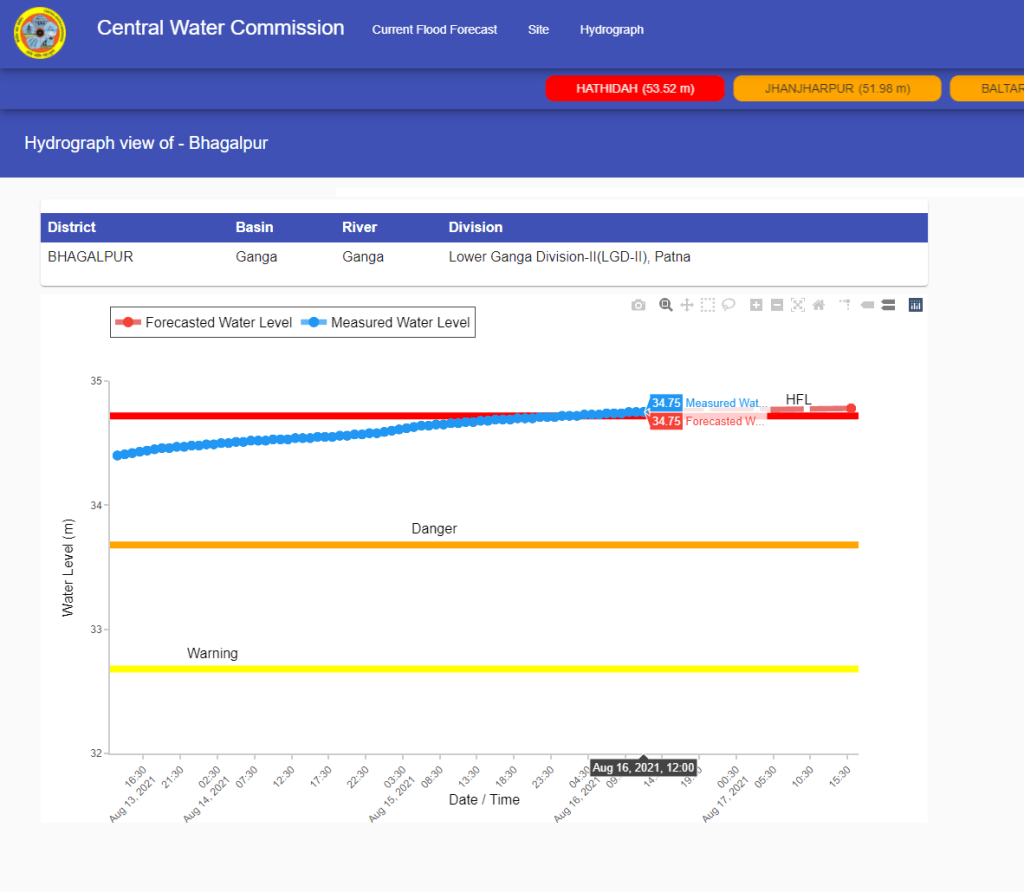Toggle Forecasted Water Level legend entry
The height and width of the screenshot is (892, 1024).
[x=205, y=322]
